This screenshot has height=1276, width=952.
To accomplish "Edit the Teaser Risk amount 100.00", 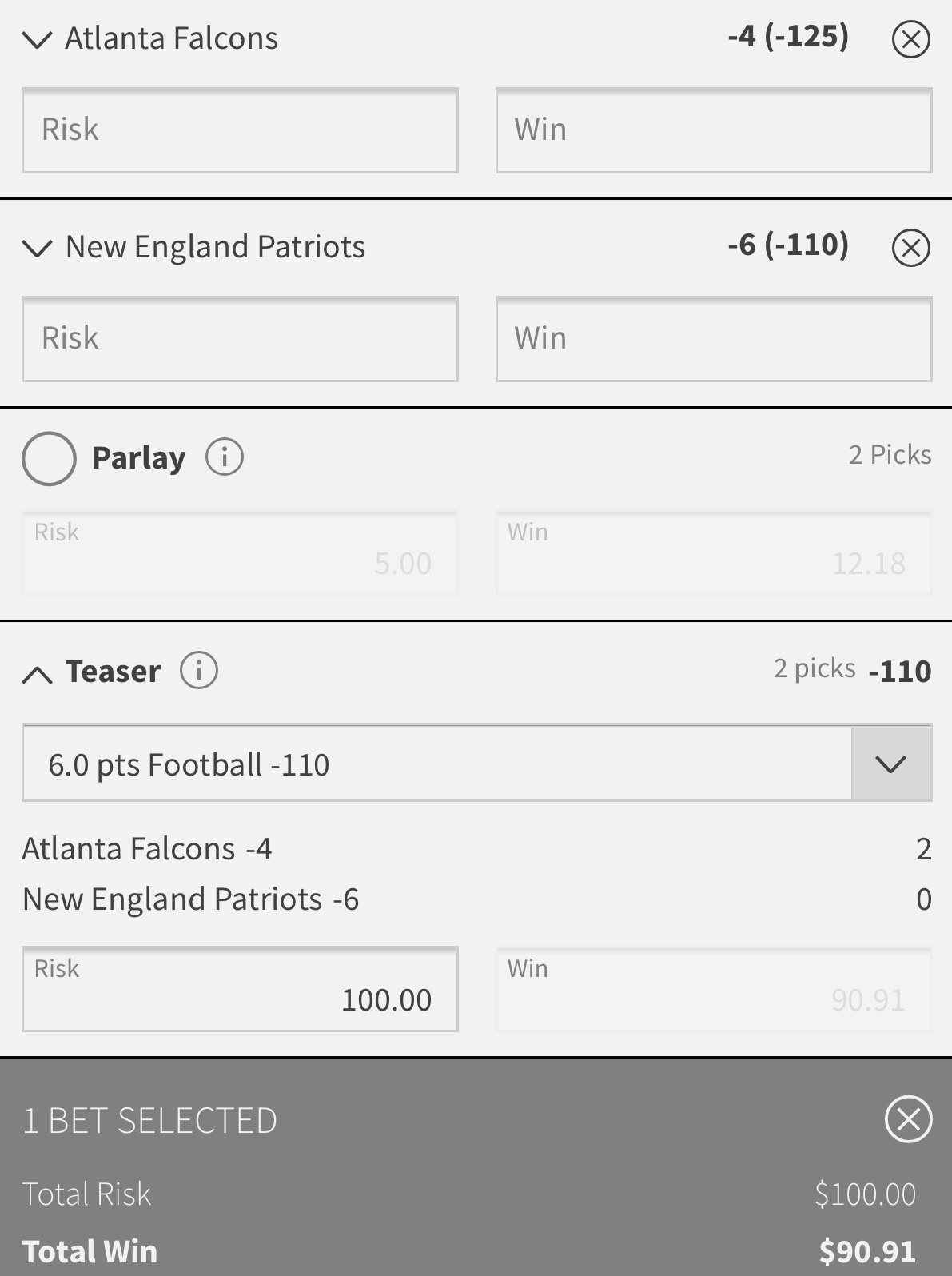I will pos(240,990).
